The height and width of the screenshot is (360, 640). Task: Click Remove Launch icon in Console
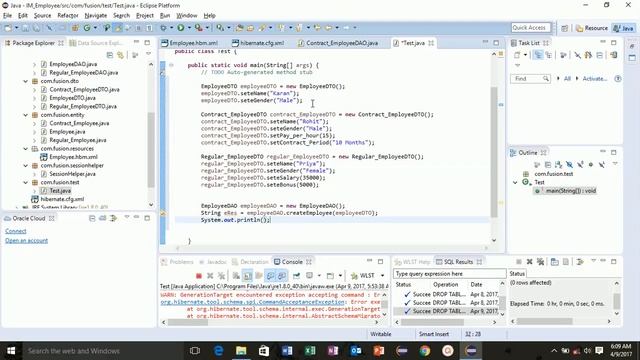click(210, 276)
